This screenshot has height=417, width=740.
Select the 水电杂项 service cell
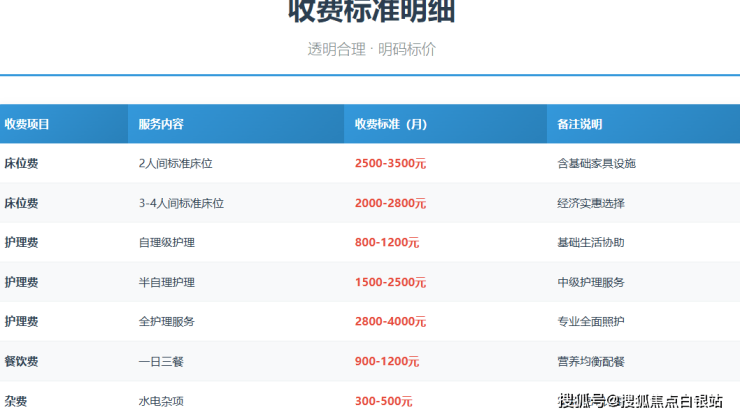click(161, 401)
